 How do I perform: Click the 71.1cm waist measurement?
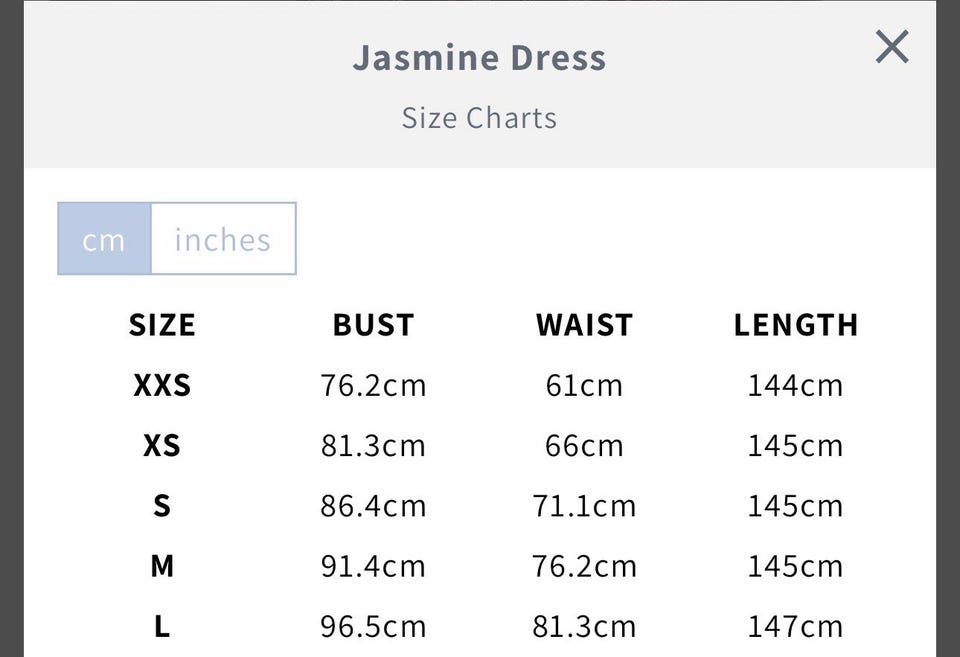[x=584, y=506]
